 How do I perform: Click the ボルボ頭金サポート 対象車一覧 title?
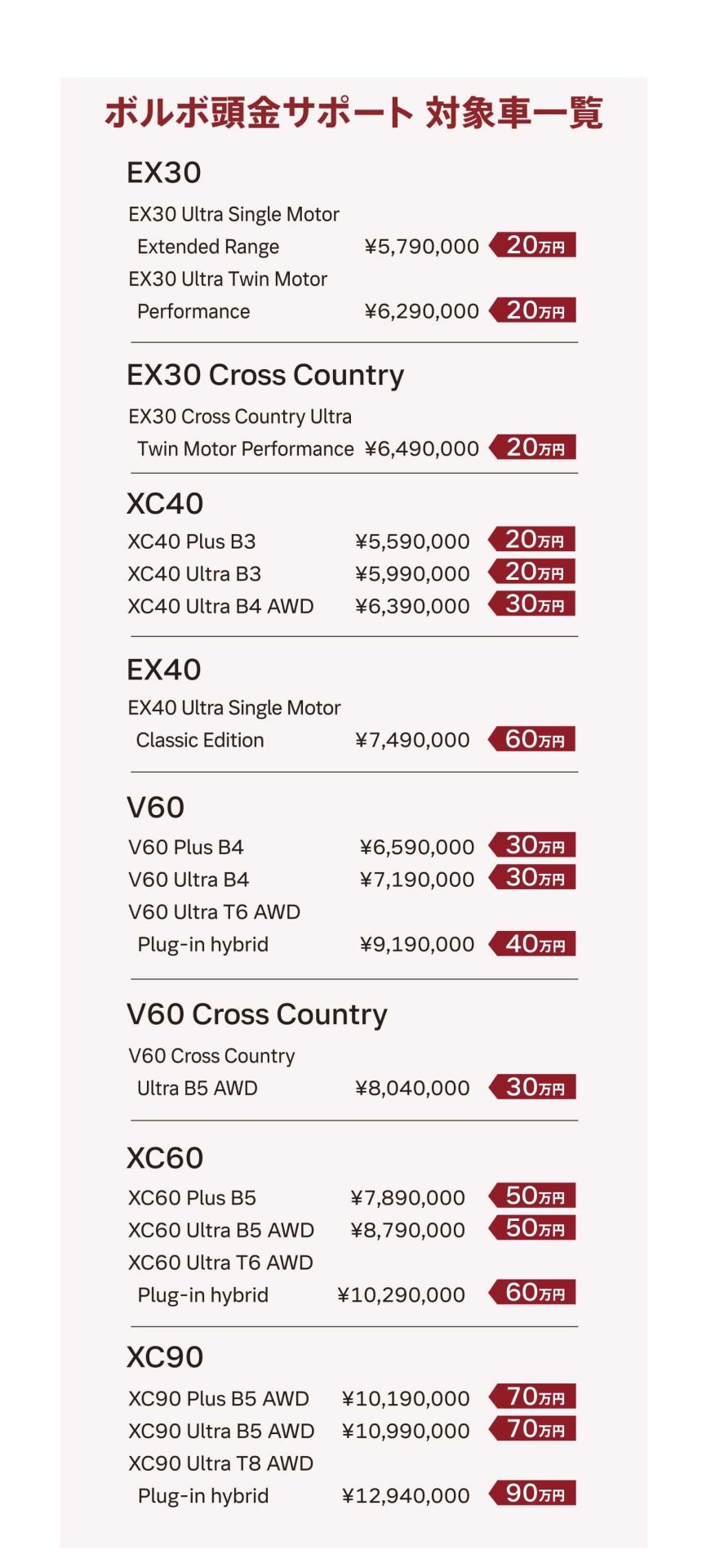point(353,113)
